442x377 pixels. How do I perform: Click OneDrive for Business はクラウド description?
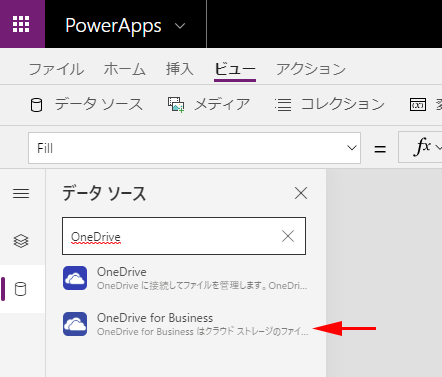(203, 332)
